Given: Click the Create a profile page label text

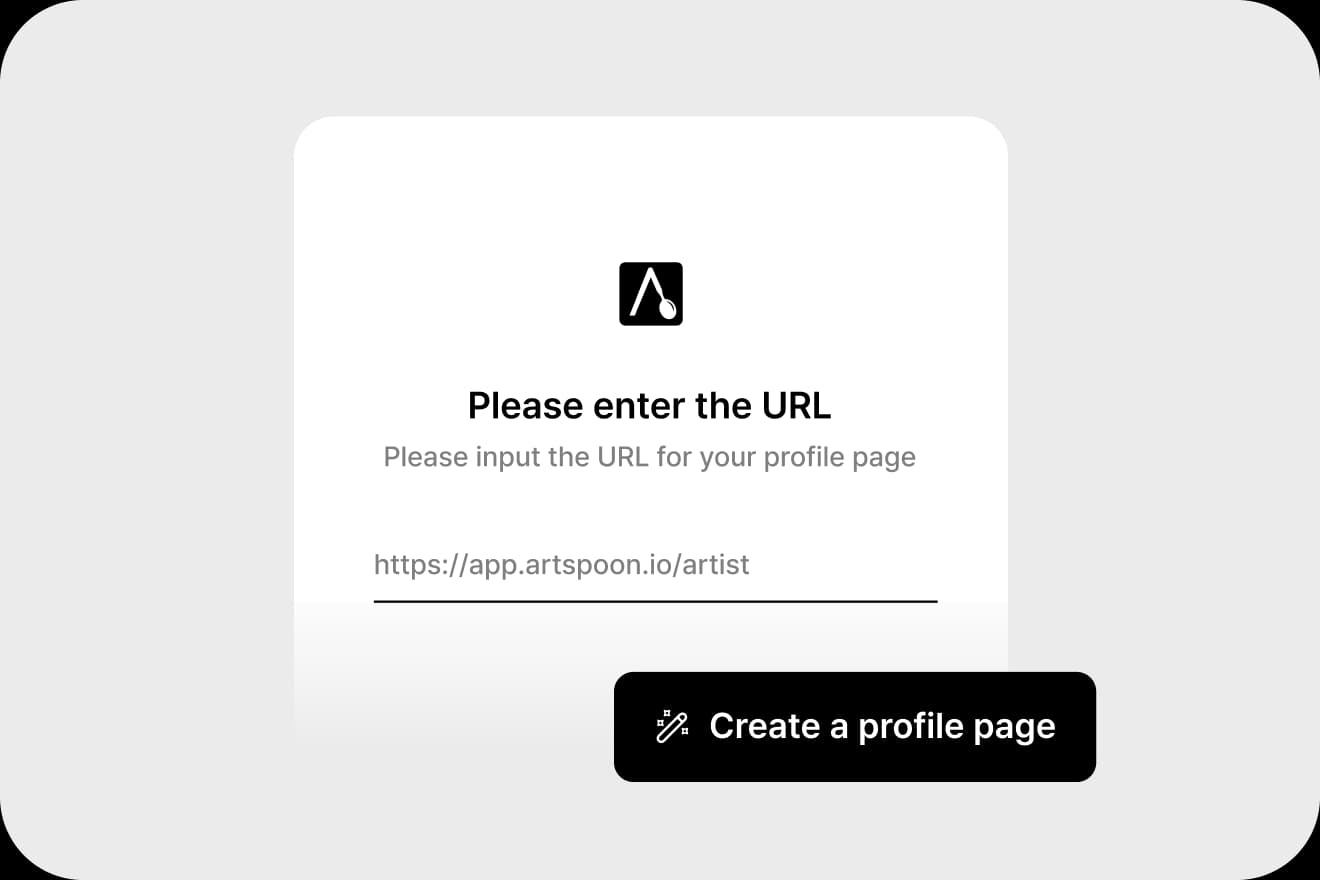Looking at the screenshot, I should [x=882, y=726].
